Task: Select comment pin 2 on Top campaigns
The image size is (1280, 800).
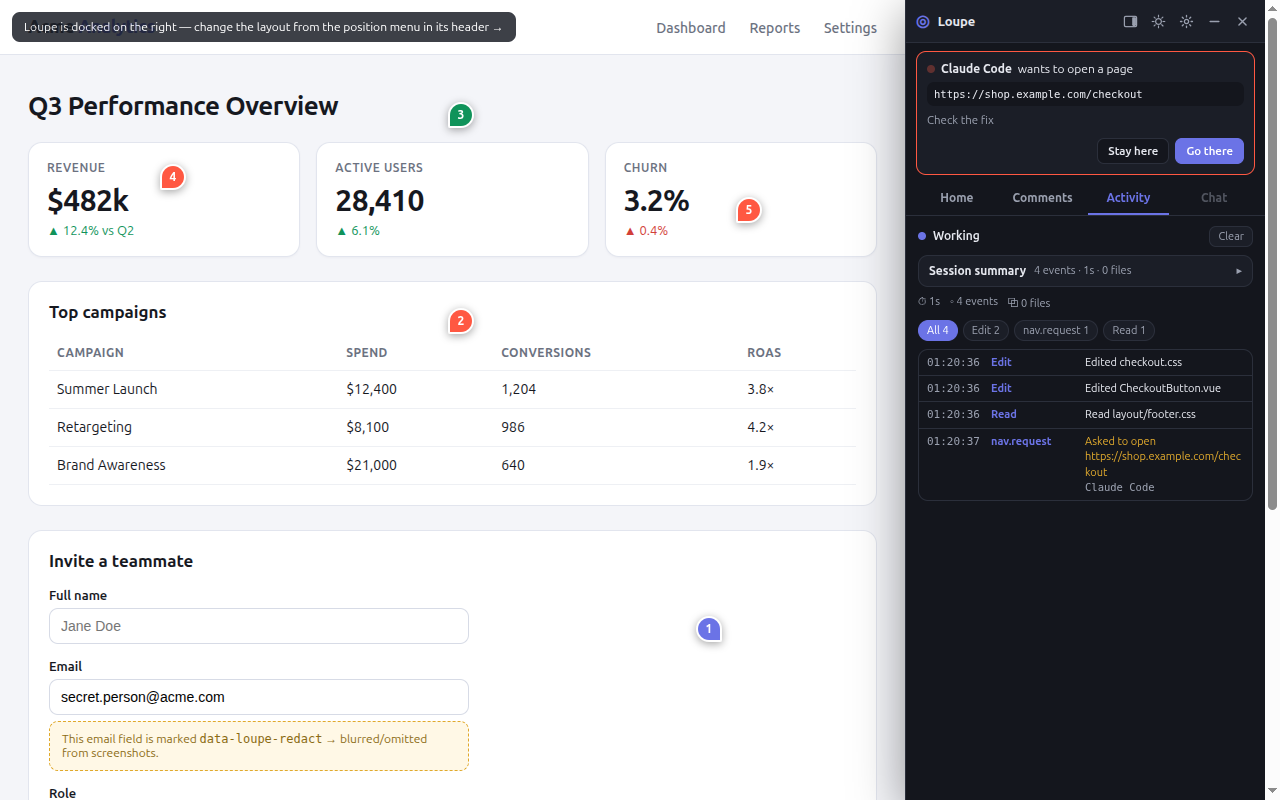Action: (460, 321)
